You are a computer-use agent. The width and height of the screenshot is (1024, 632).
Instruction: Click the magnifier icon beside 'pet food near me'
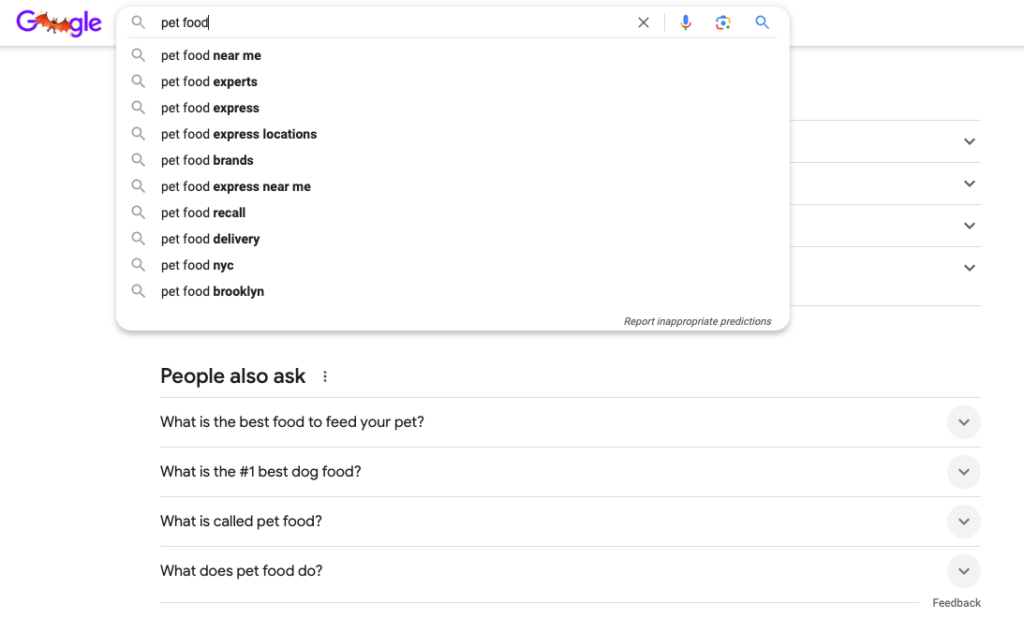click(139, 55)
